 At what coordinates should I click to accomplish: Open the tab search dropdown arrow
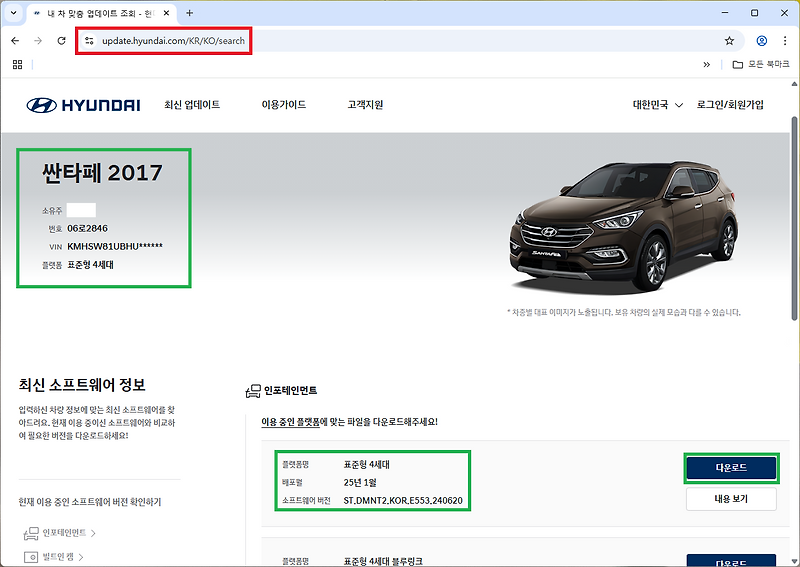tap(14, 13)
